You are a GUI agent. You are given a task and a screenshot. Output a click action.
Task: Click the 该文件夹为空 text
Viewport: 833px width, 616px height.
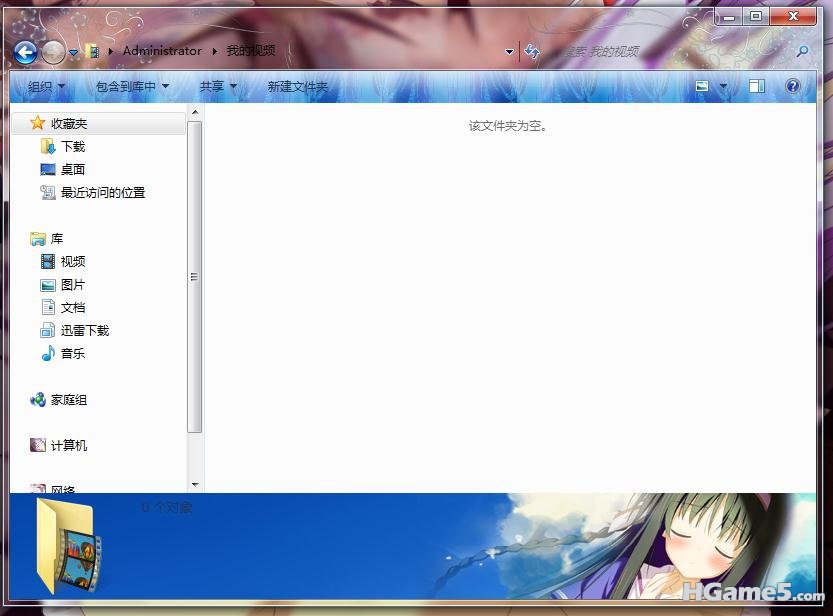(508, 126)
